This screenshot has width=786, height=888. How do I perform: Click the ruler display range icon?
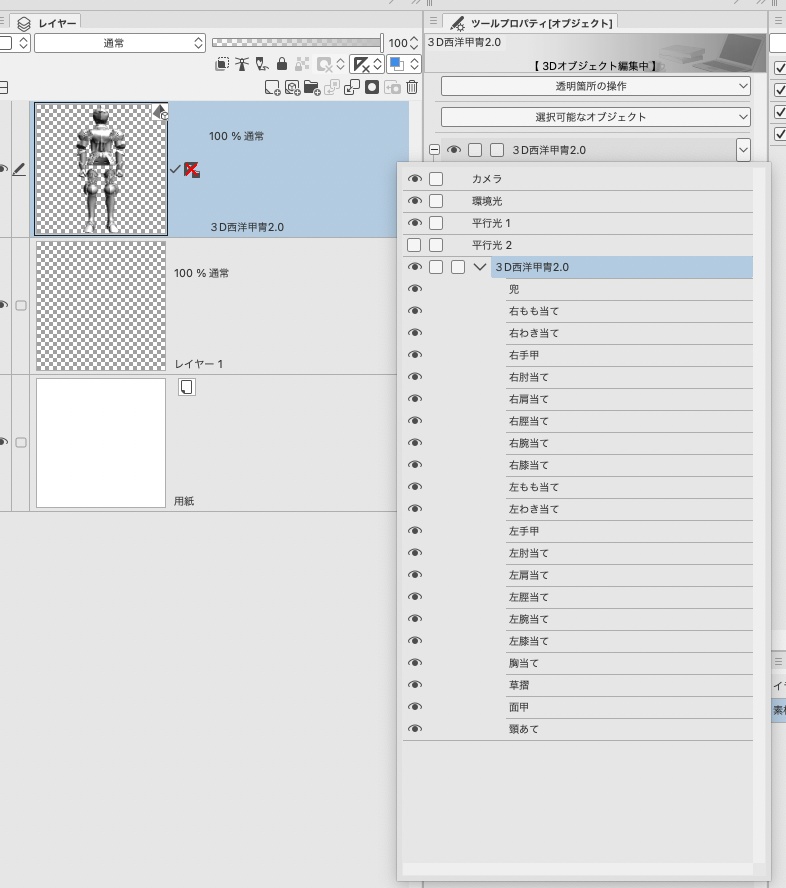coord(361,64)
